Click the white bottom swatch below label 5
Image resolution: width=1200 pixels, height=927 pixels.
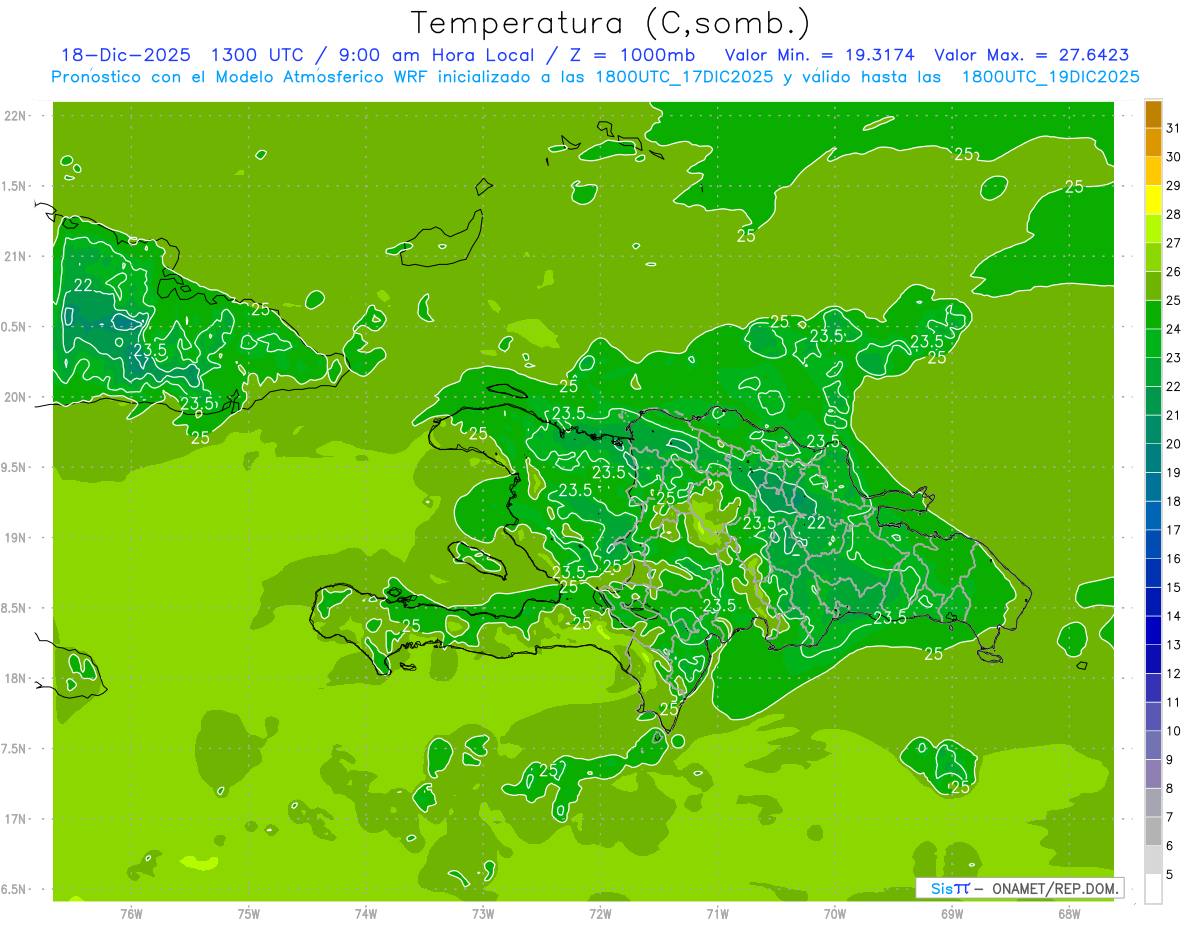tap(1153, 889)
